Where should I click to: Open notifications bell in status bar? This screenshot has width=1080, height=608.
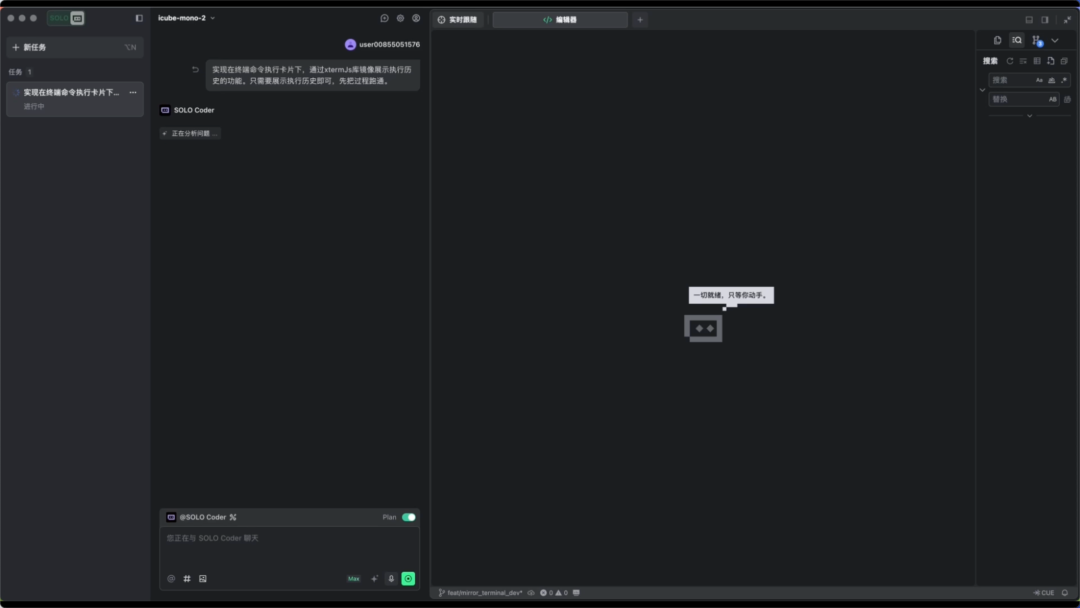click(1065, 593)
